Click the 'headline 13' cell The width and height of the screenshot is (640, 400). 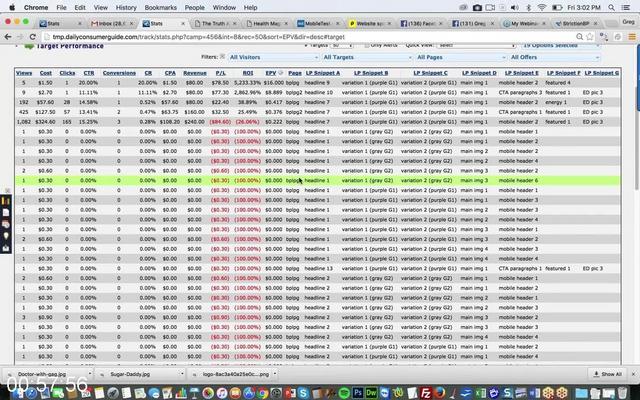[319, 269]
